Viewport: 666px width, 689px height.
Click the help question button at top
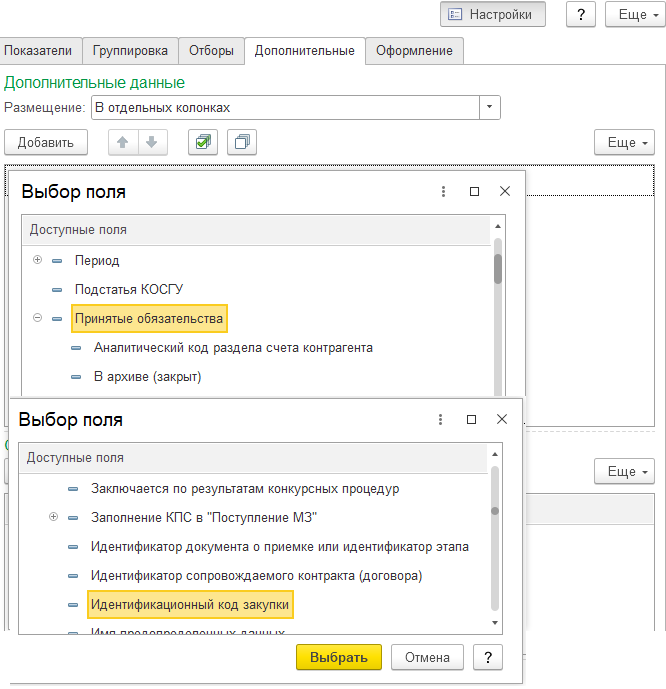coord(581,15)
